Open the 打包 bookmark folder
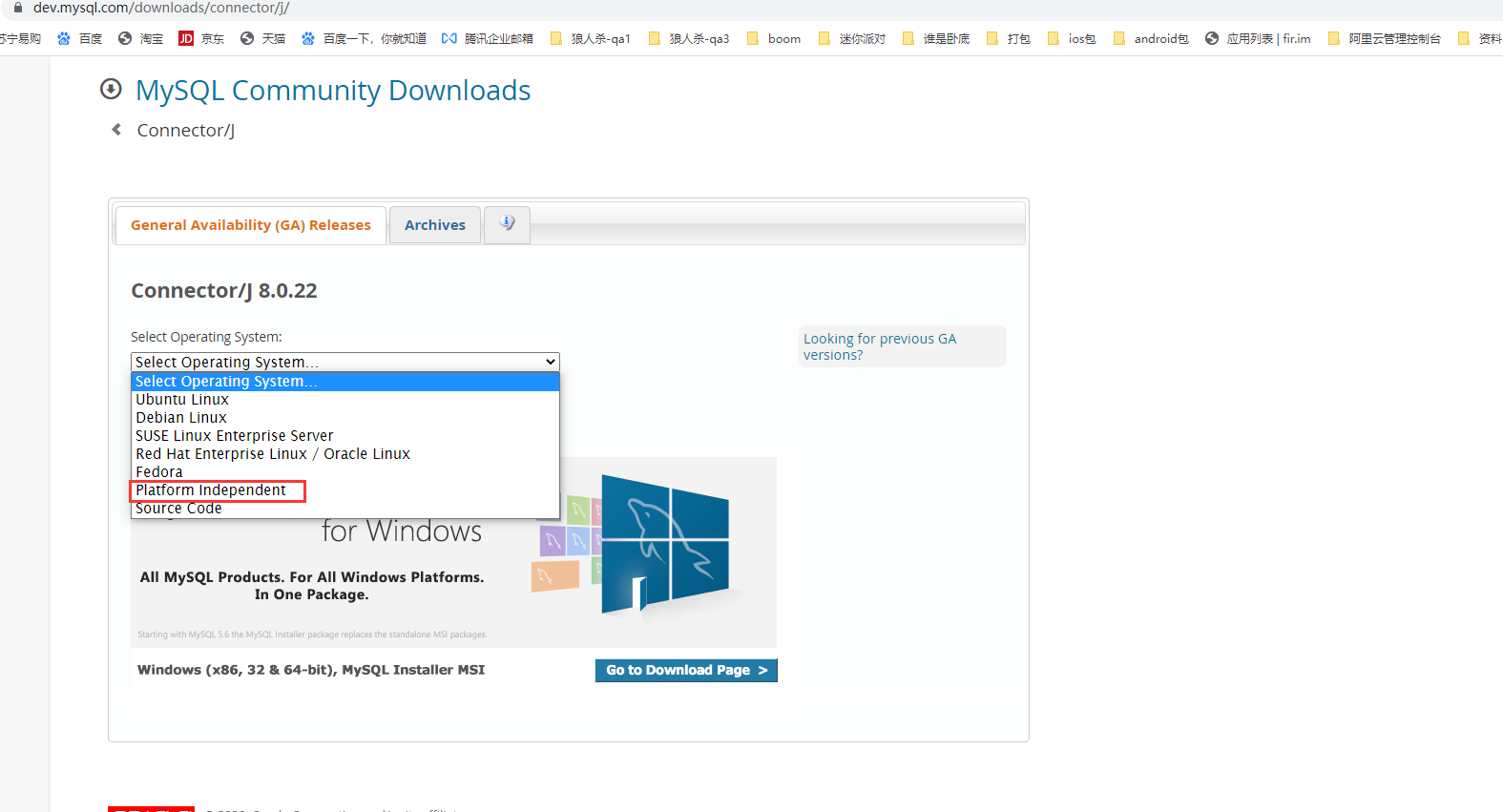Viewport: 1503px width, 812px height. tap(1008, 38)
